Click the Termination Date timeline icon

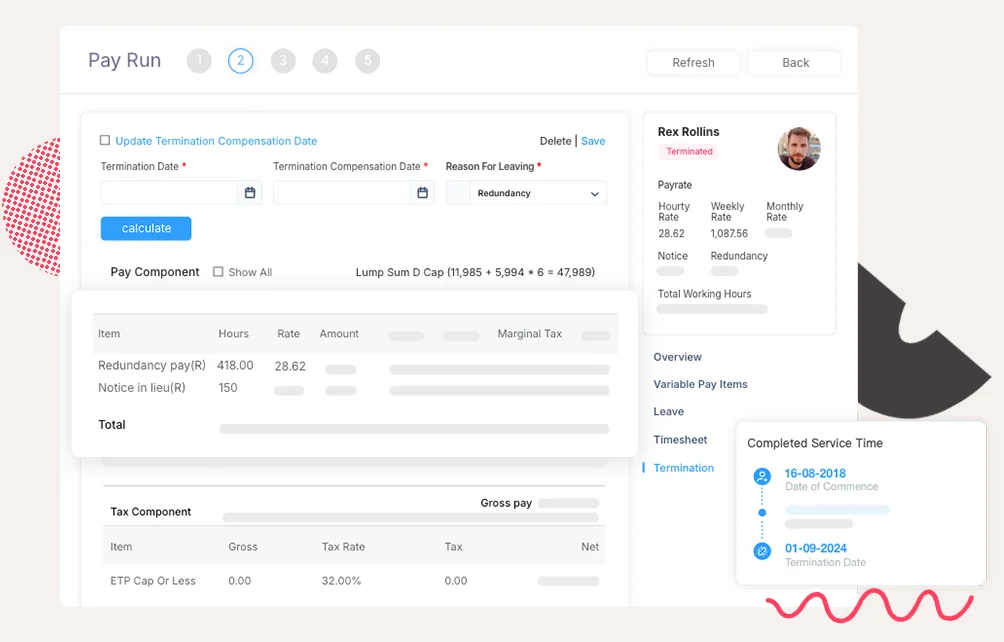pos(762,551)
